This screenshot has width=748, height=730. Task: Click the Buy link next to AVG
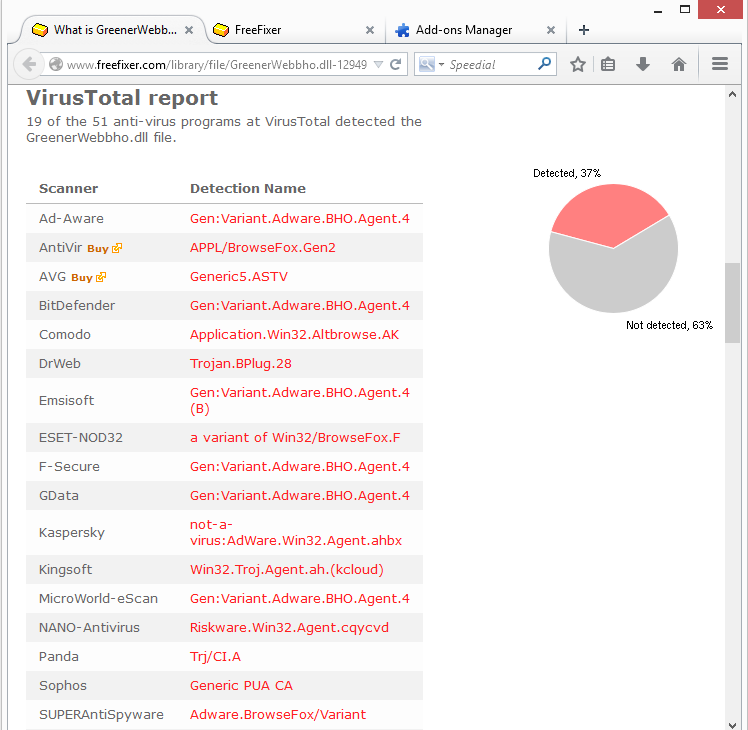click(82, 278)
